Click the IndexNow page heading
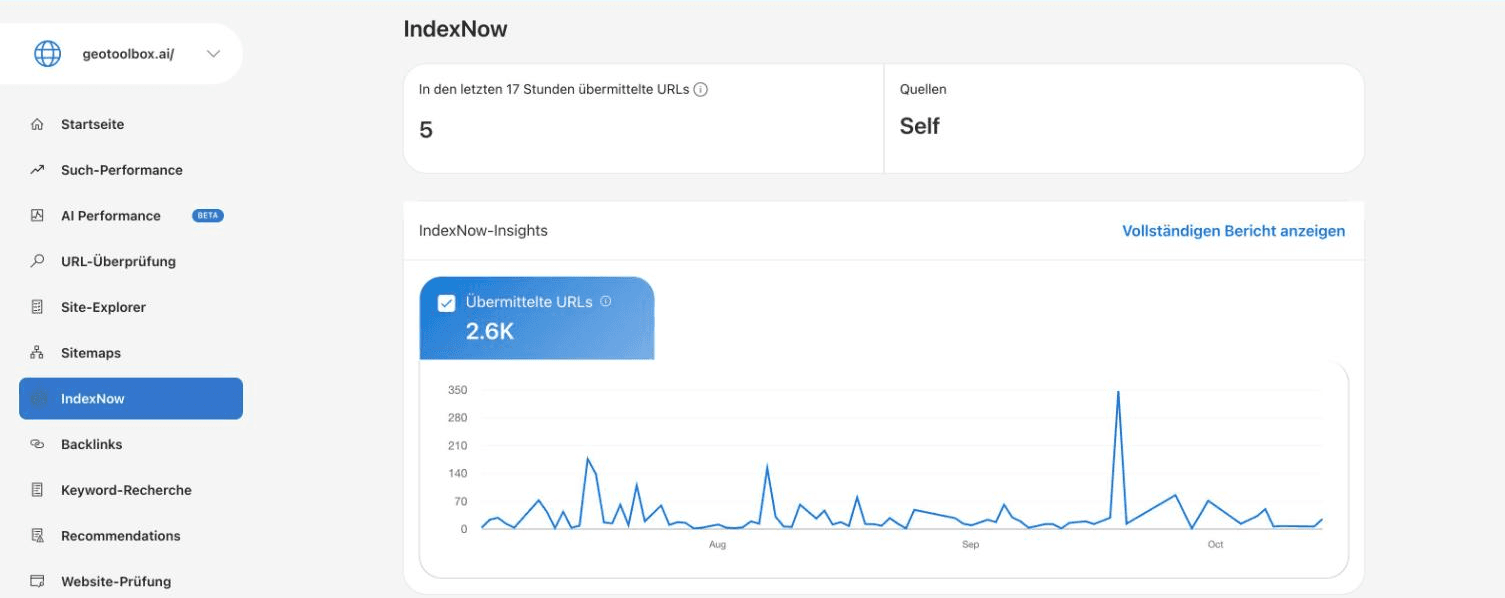Image resolution: width=1505 pixels, height=598 pixels. tap(455, 29)
